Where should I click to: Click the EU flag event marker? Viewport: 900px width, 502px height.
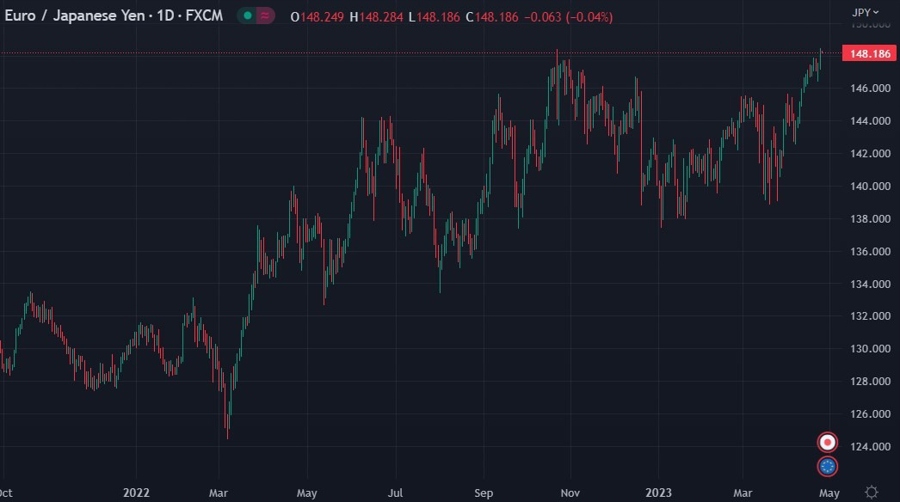point(827,466)
